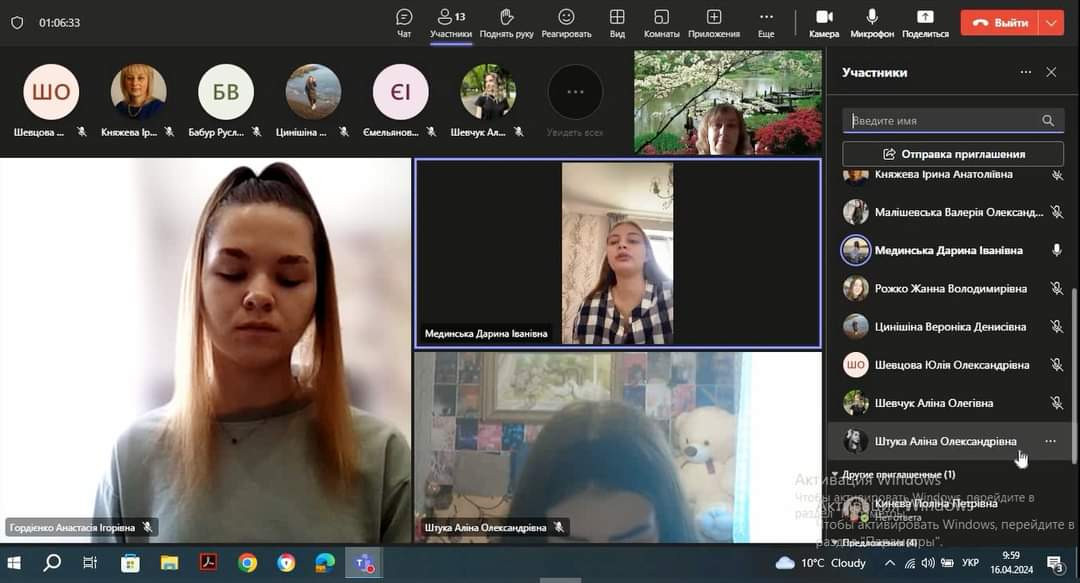Open the Приложения apps menu

(x=714, y=23)
